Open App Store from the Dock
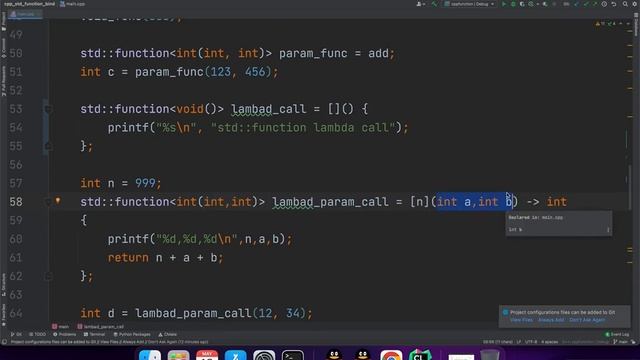640x360 pixels. tap(236, 355)
